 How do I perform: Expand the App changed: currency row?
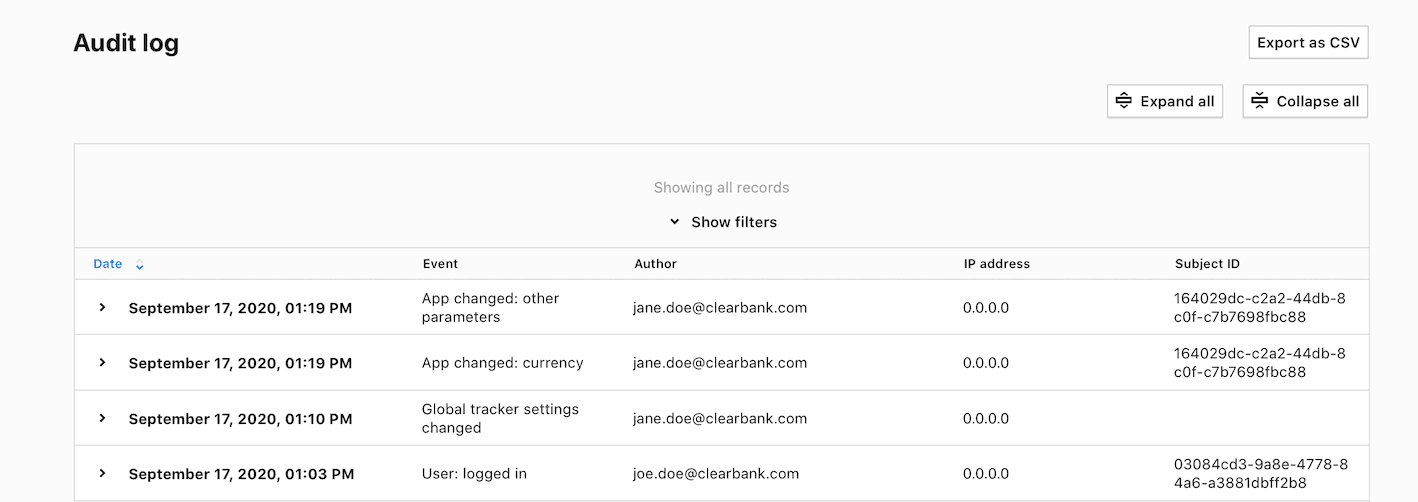click(x=102, y=363)
